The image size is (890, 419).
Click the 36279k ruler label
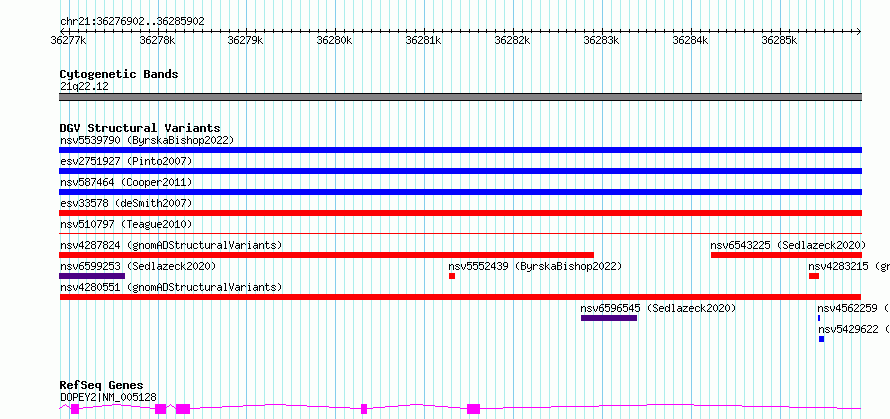coord(245,40)
